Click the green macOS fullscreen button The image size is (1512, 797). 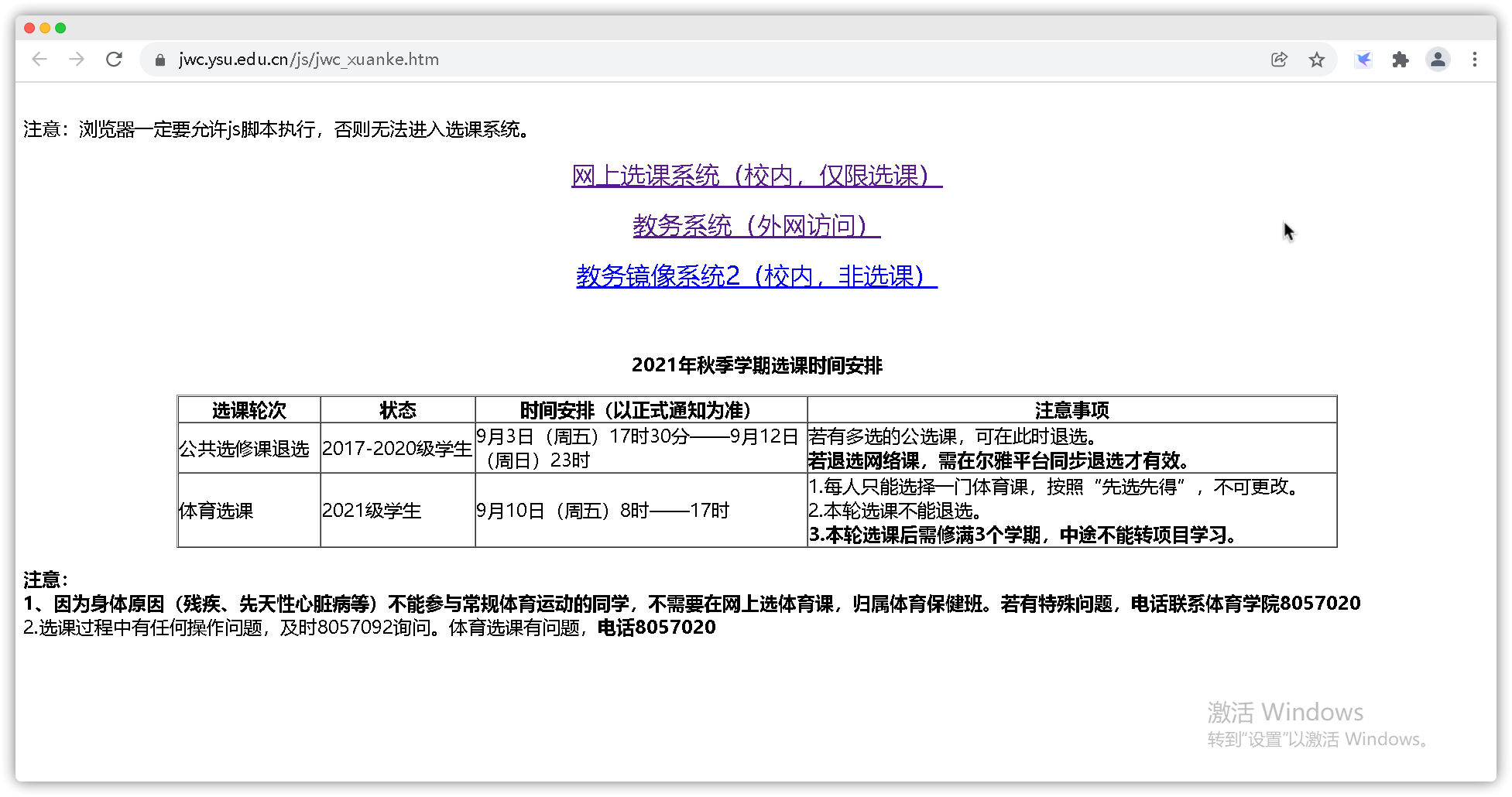60,28
